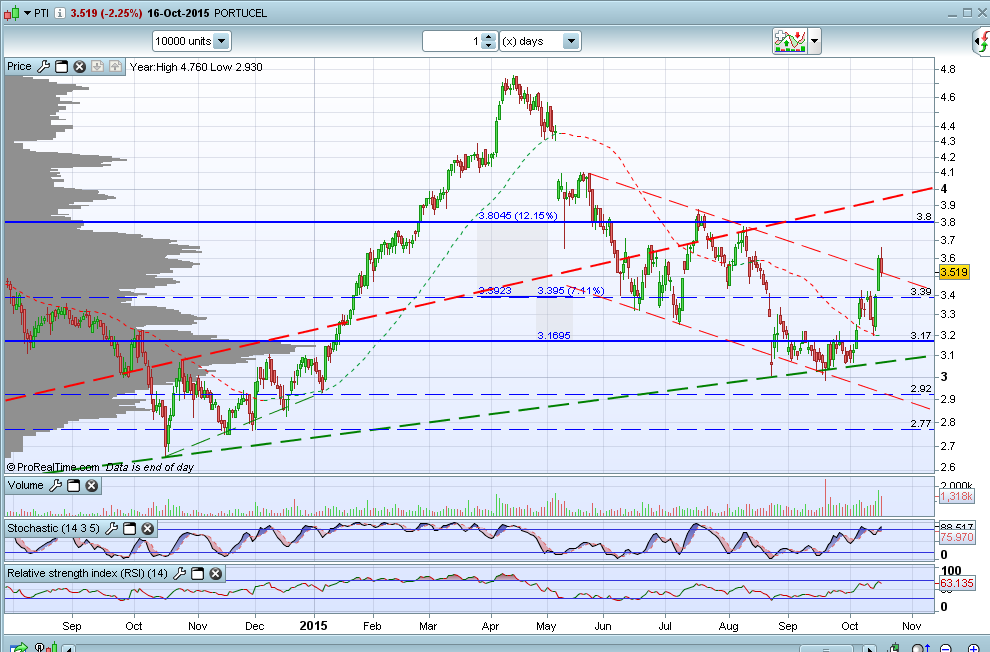Select the 3.8045 (12.15%) measurement label

[x=518, y=216]
